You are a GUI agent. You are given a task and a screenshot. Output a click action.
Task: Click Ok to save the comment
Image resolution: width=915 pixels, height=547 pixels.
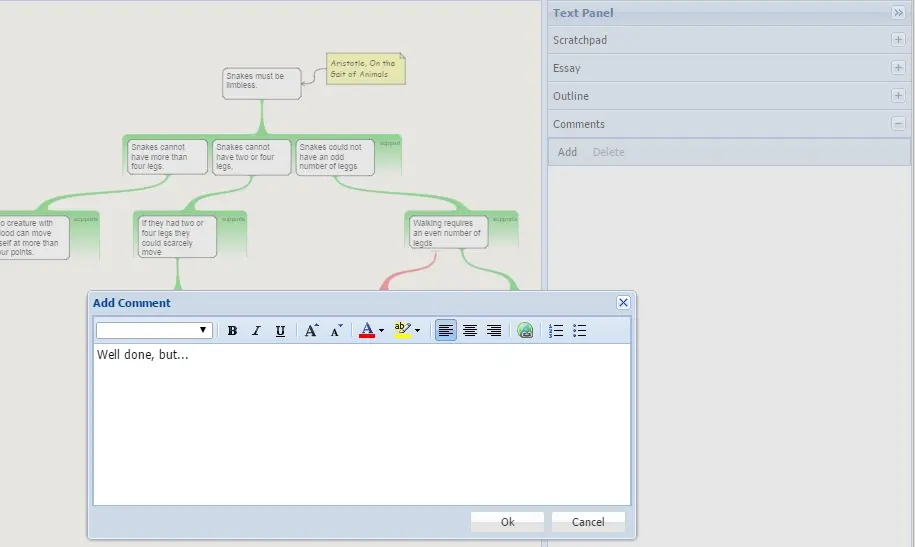pos(507,522)
